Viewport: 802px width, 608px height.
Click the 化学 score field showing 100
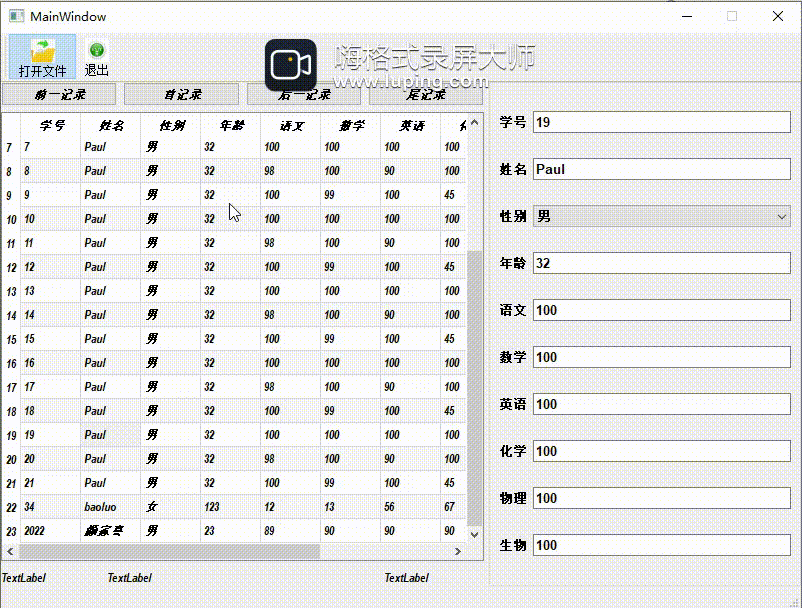coord(660,451)
